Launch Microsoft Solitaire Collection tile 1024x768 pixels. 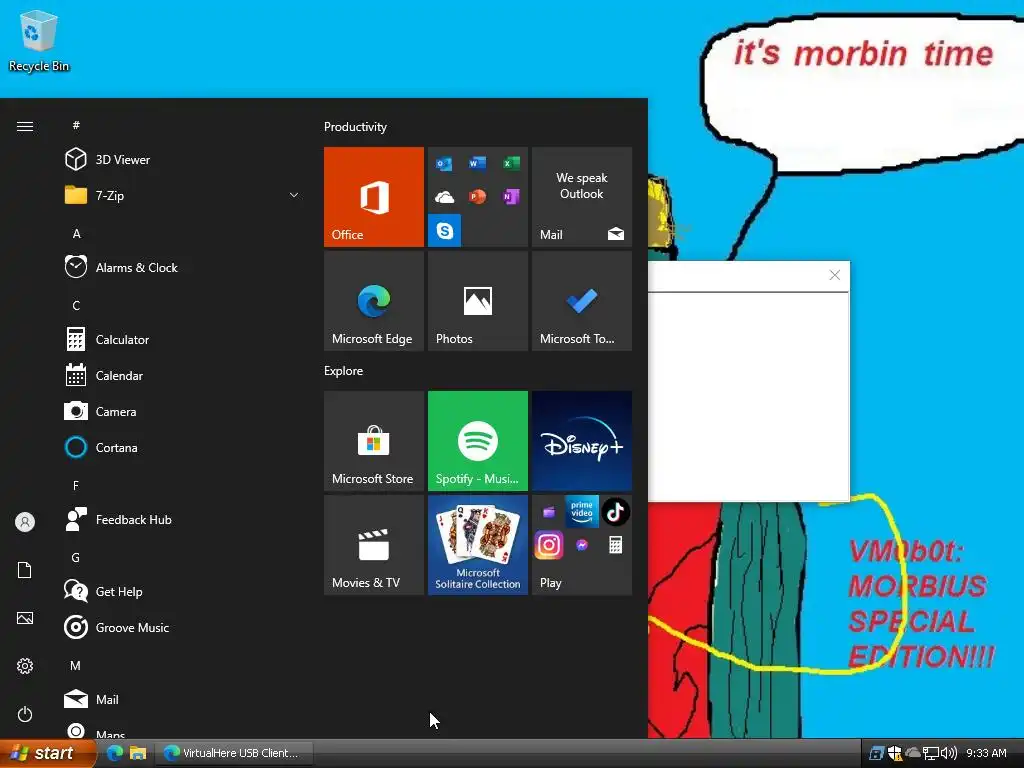pyautogui.click(x=477, y=545)
